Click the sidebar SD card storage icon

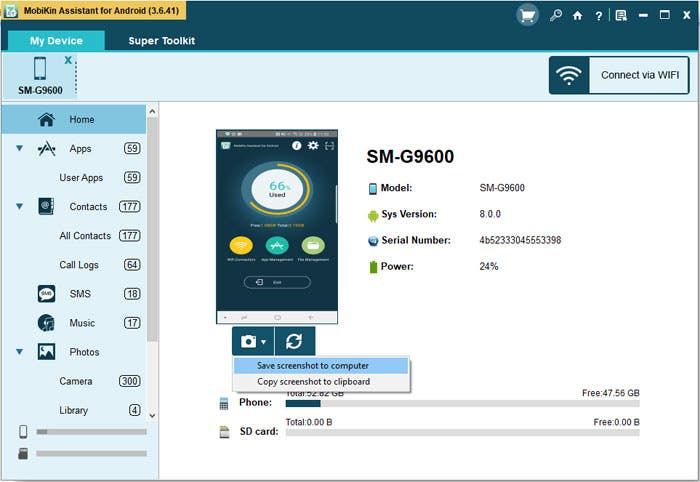(x=23, y=453)
